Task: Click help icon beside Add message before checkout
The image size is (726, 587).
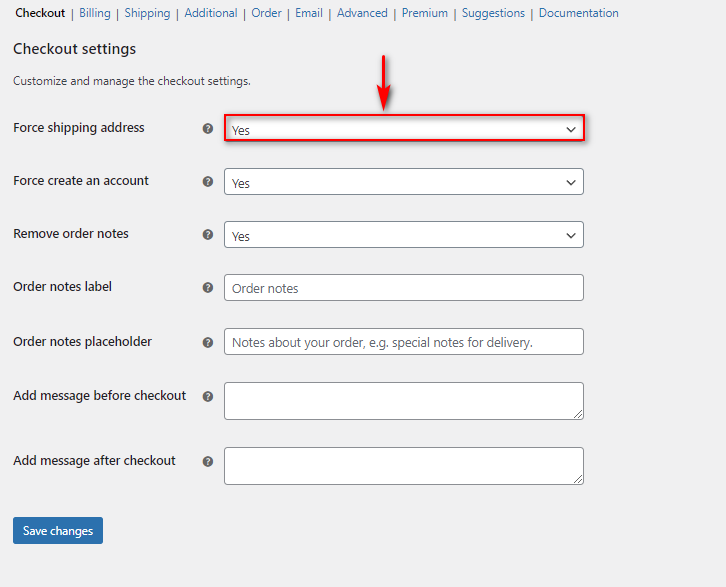Action: pos(208,396)
